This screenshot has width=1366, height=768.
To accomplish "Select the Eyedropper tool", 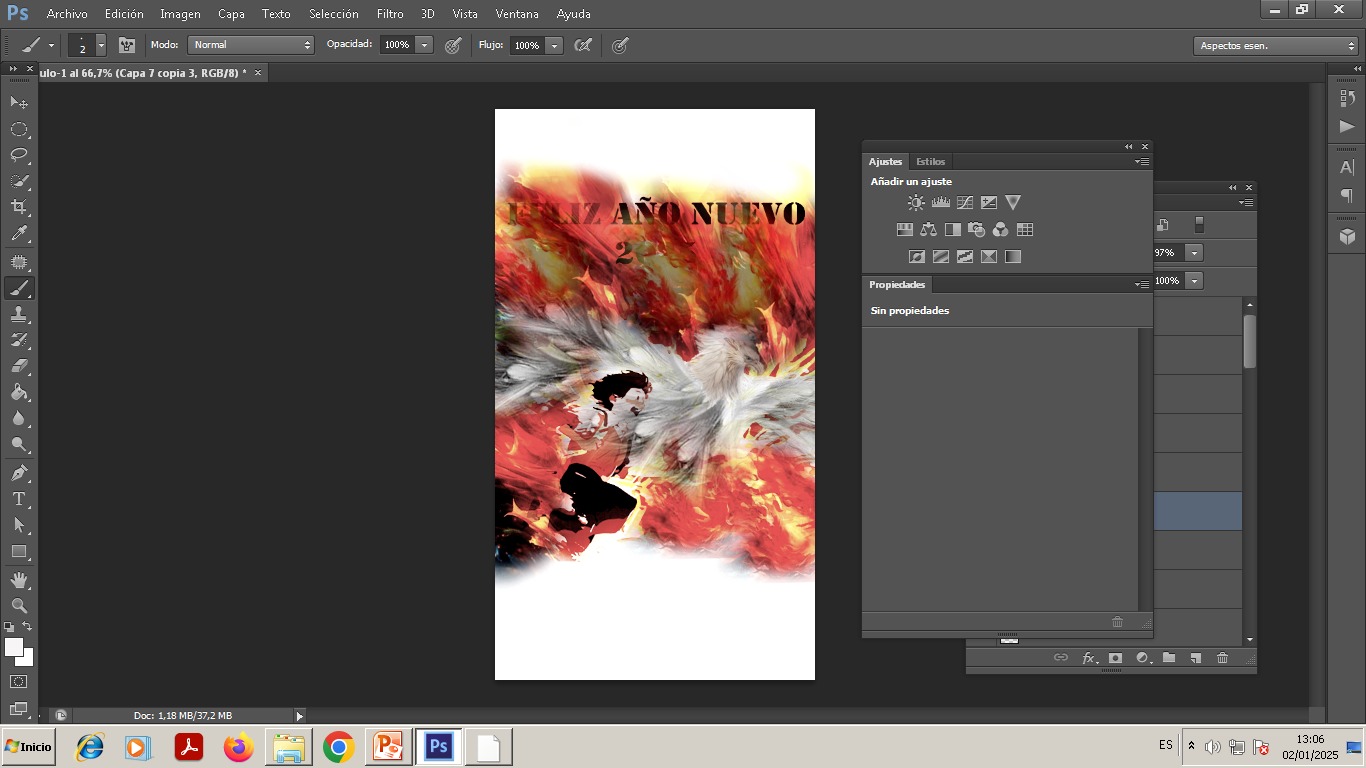I will coord(19,234).
